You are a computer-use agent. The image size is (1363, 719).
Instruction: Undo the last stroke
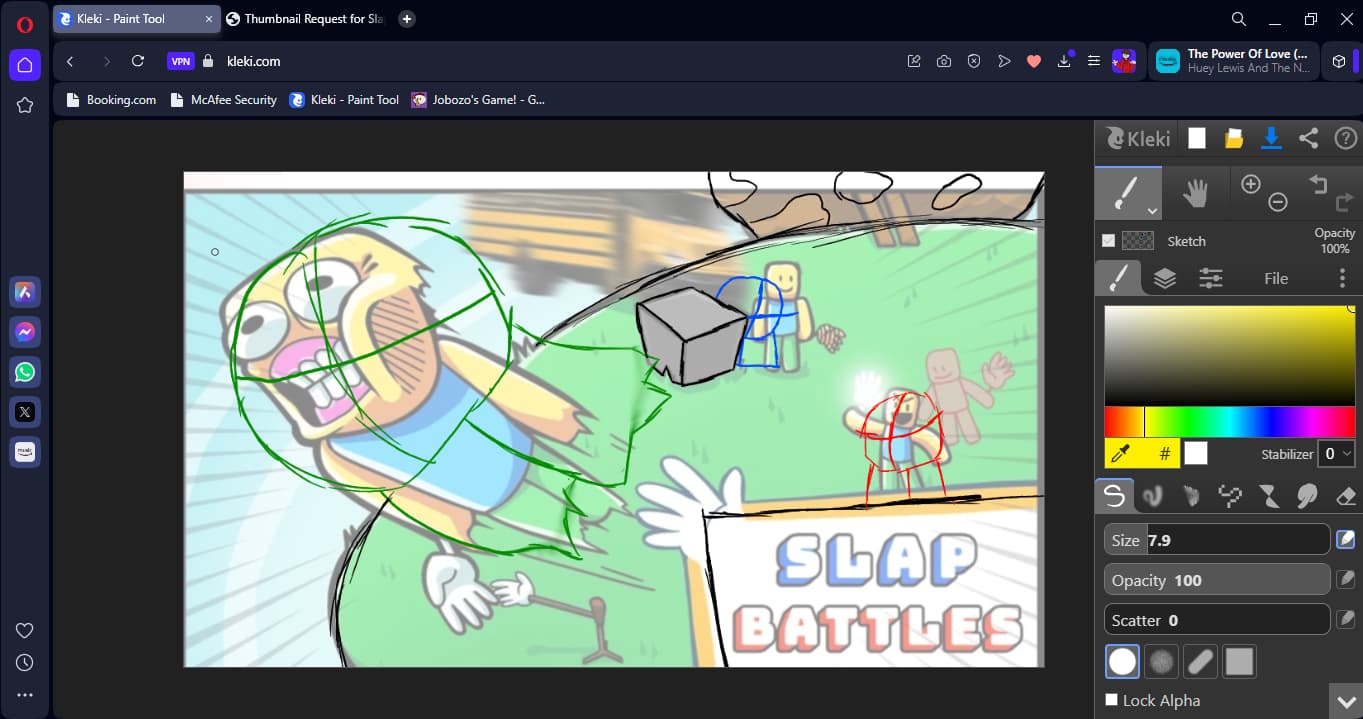coord(1317,184)
